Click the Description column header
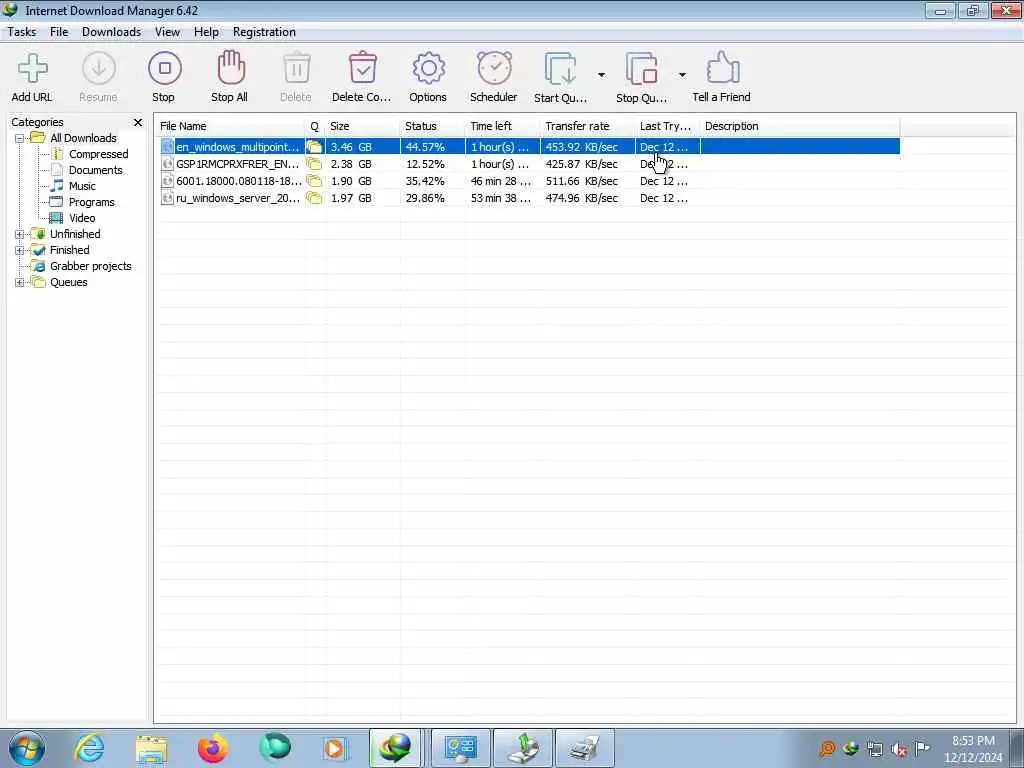 [799, 126]
